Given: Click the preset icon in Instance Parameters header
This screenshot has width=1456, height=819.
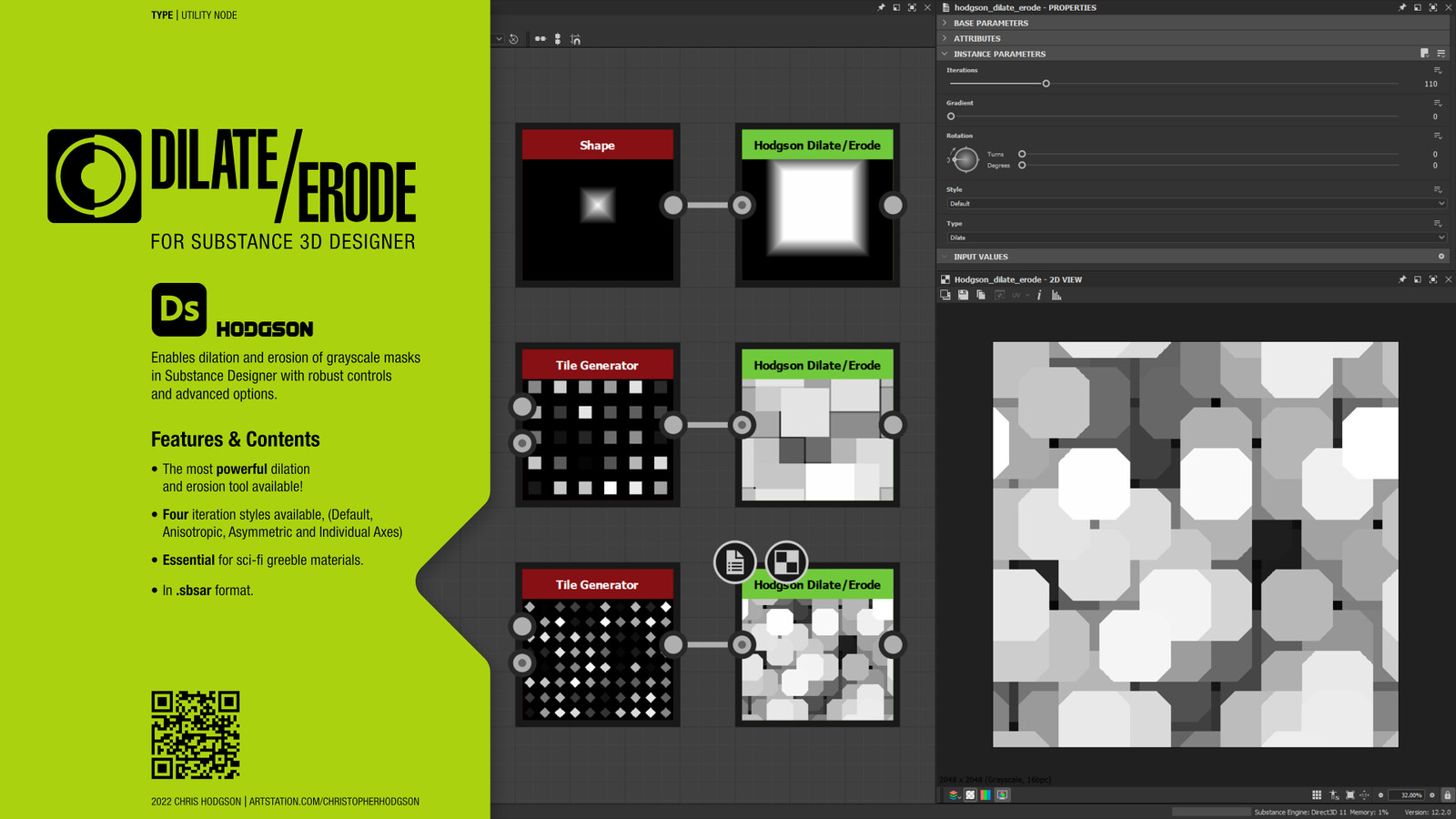Looking at the screenshot, I should click(x=1425, y=54).
